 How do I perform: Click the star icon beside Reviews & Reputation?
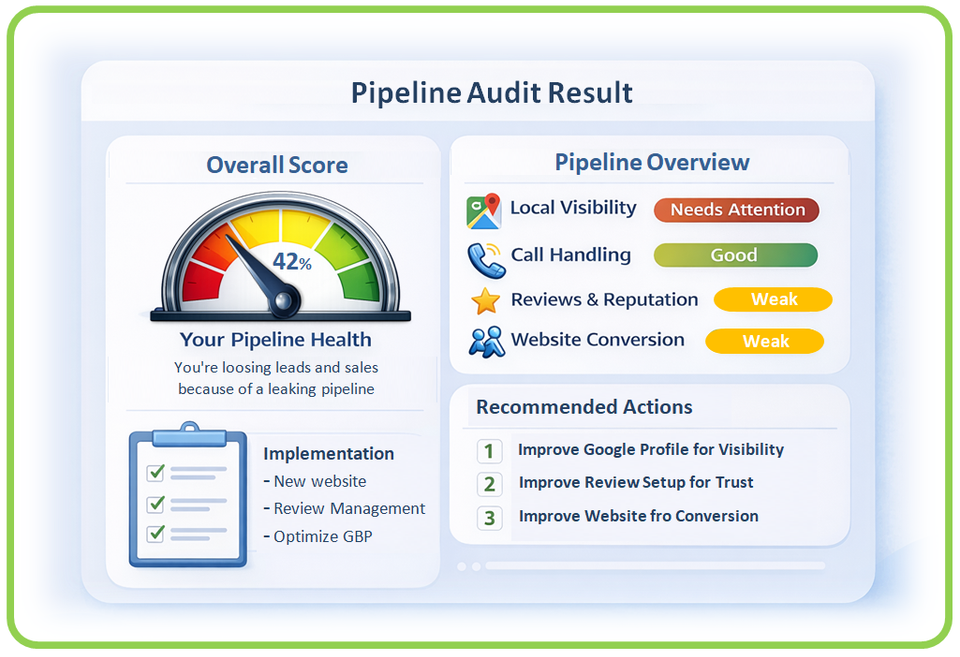[x=484, y=299]
